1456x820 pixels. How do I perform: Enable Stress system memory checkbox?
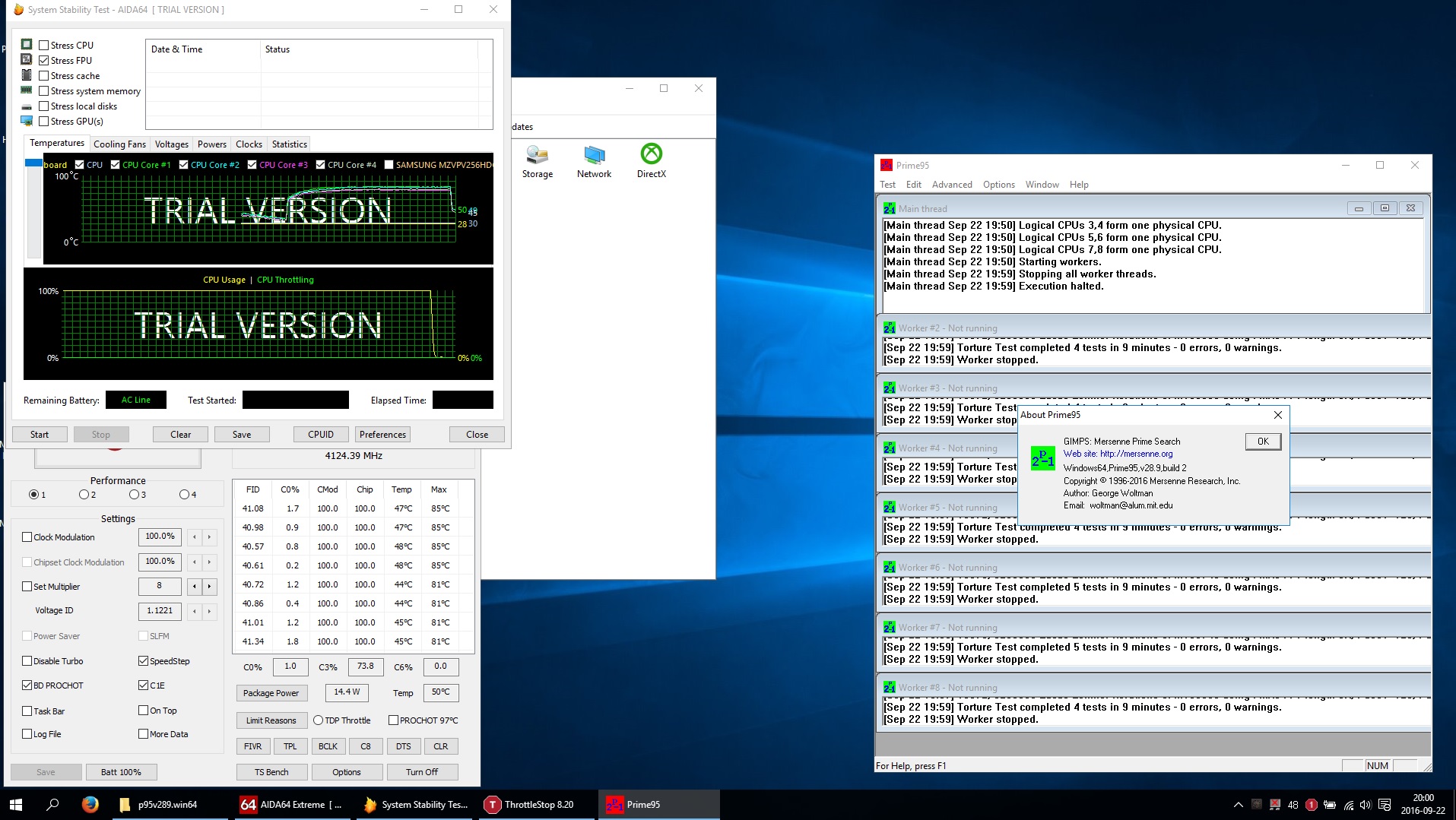click(44, 91)
